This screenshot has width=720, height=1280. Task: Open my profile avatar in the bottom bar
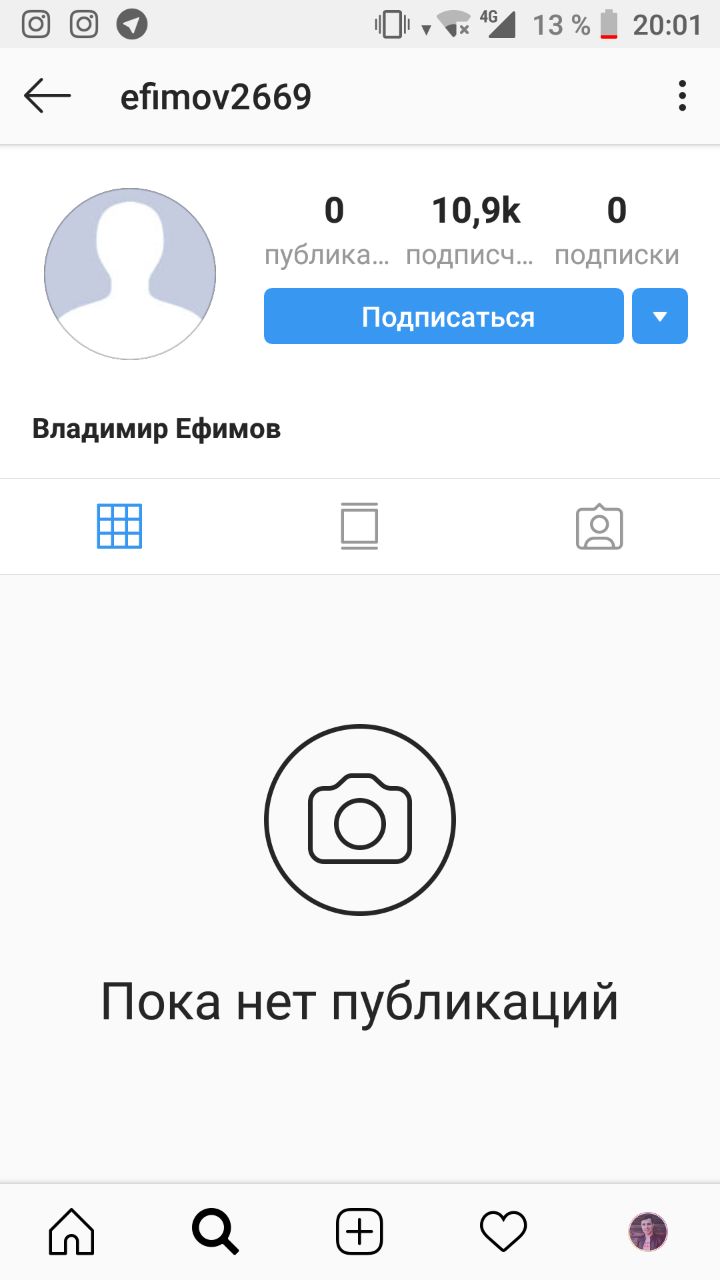tap(647, 1231)
